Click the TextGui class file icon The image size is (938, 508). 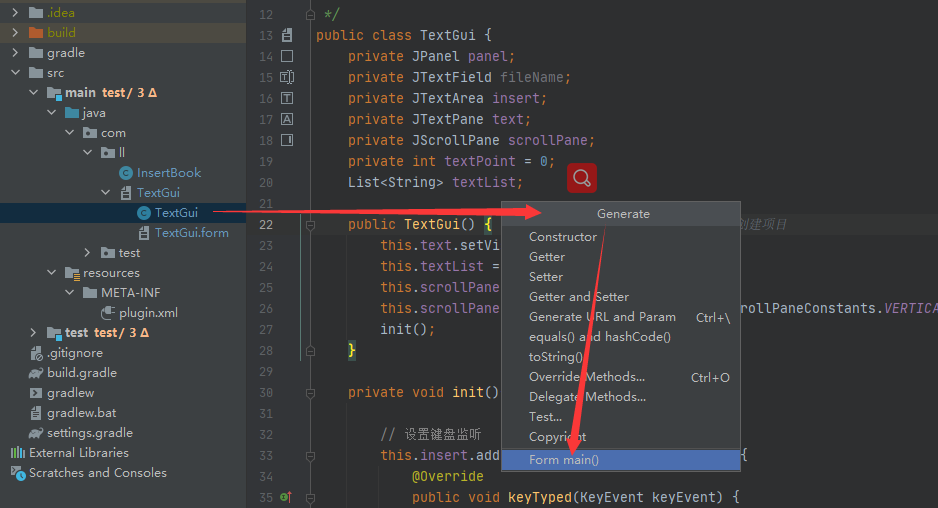(x=144, y=213)
